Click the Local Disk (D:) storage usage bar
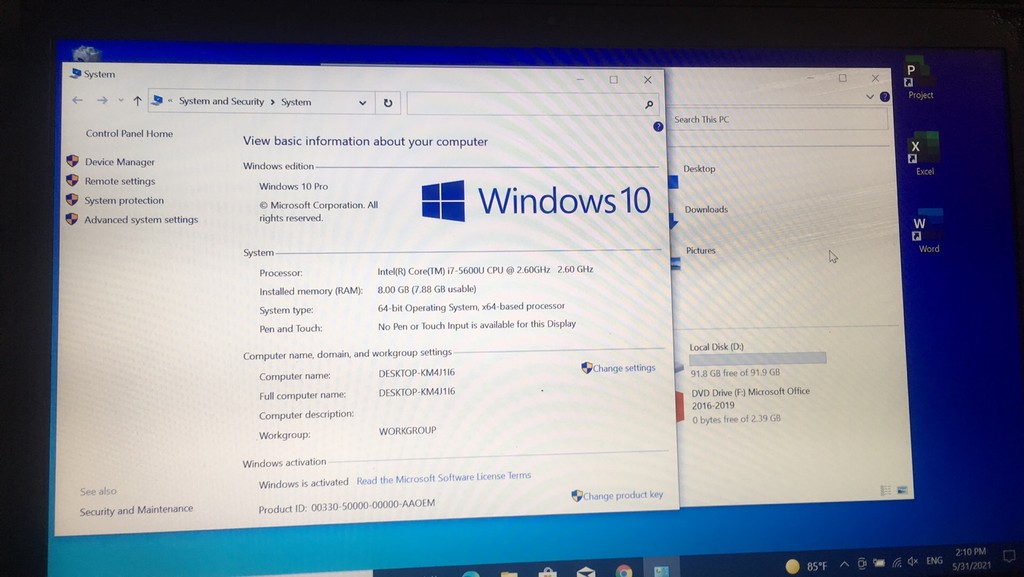This screenshot has width=1024, height=577. pos(758,358)
